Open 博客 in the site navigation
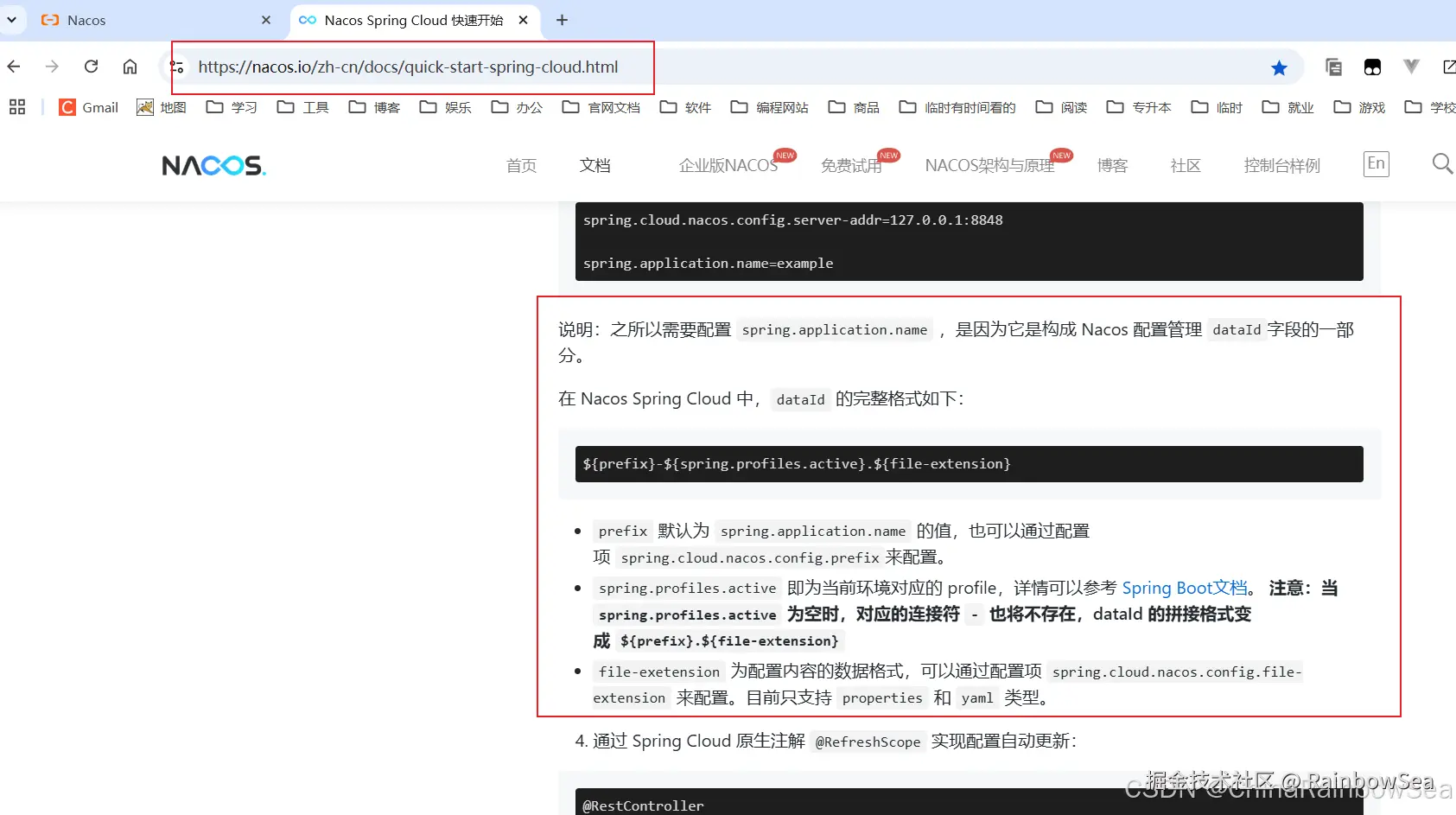 [x=1113, y=165]
